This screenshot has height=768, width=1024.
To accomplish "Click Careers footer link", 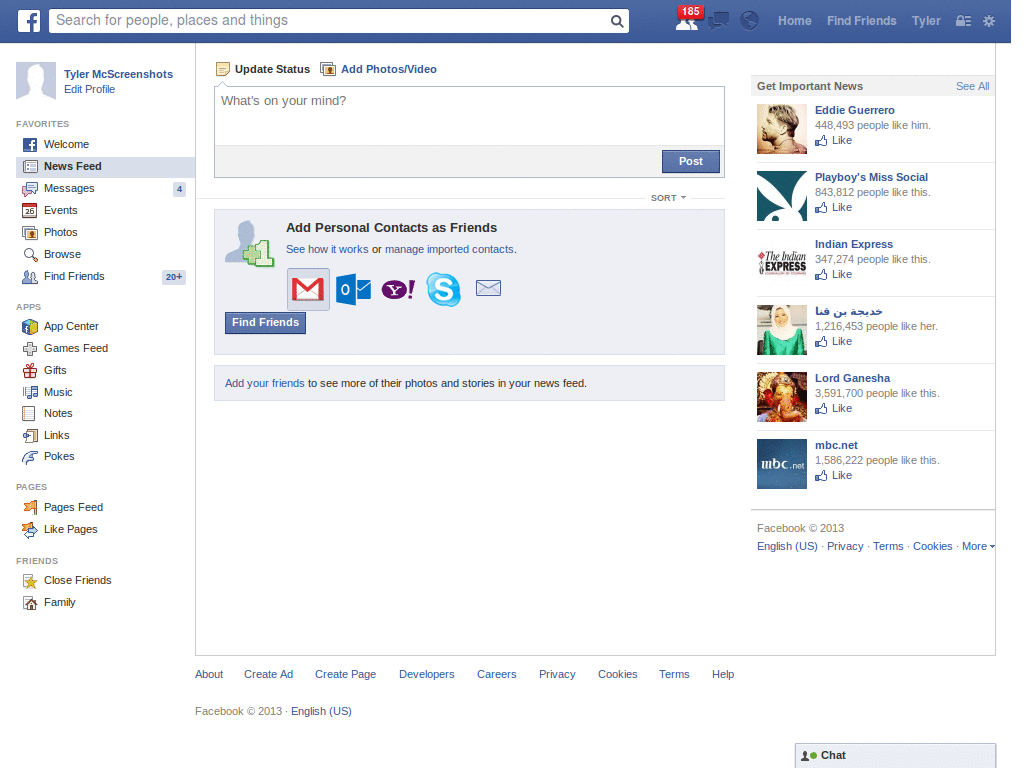I will coord(496,675).
